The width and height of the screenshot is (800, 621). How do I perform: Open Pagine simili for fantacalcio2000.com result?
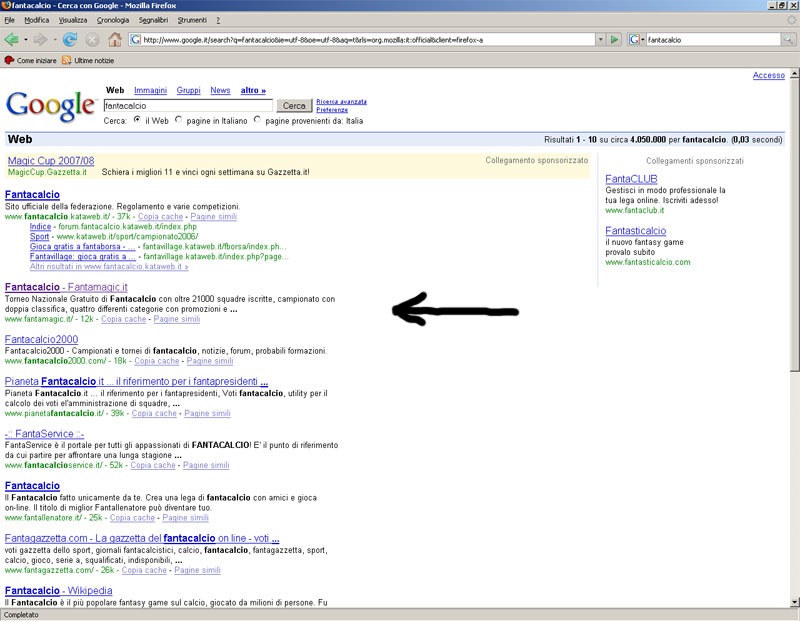[x=210, y=361]
